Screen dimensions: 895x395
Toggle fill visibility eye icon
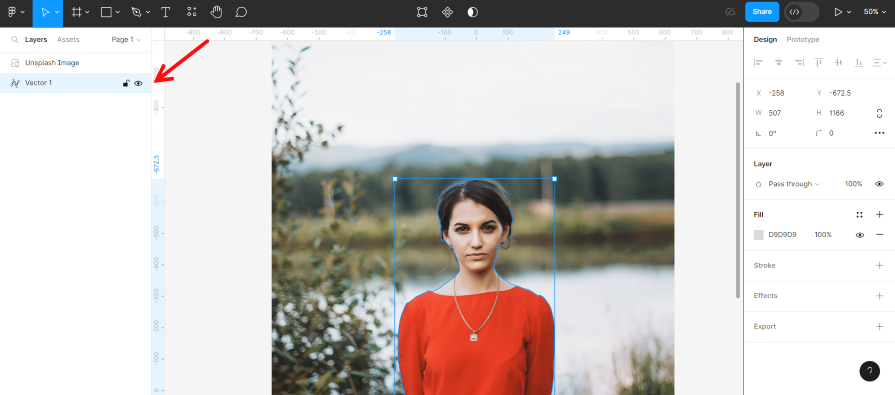point(860,235)
